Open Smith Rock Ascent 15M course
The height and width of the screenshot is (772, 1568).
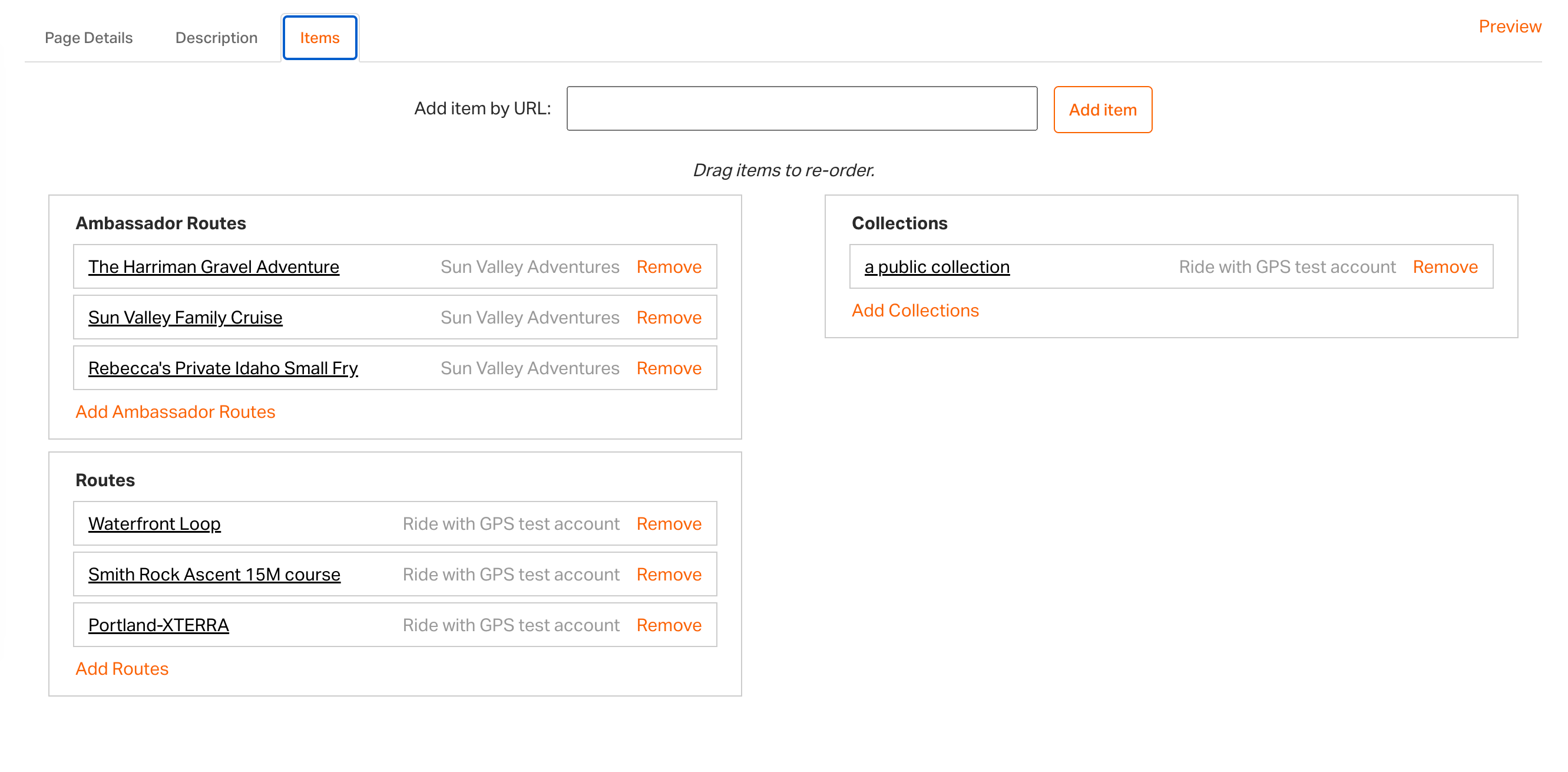214,574
